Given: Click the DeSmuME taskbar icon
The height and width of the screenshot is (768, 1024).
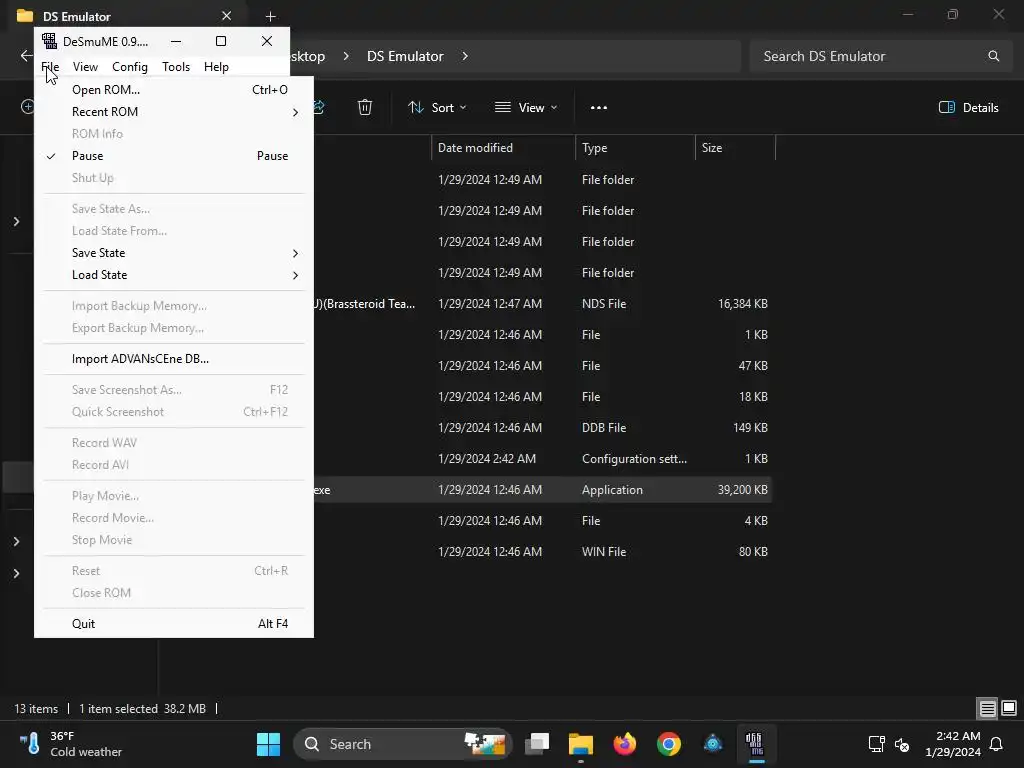Looking at the screenshot, I should pos(755,744).
